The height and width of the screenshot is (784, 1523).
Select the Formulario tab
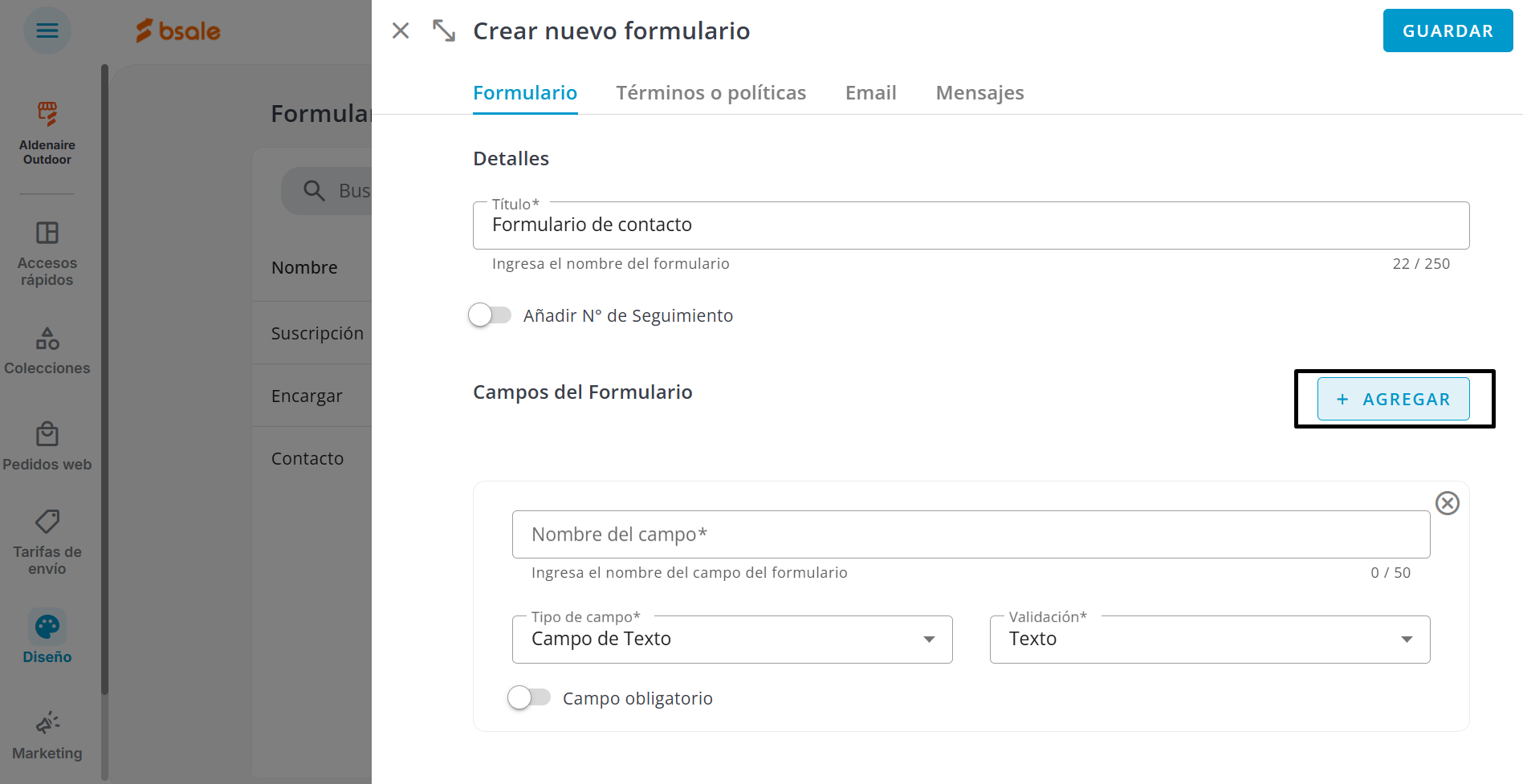(x=525, y=93)
